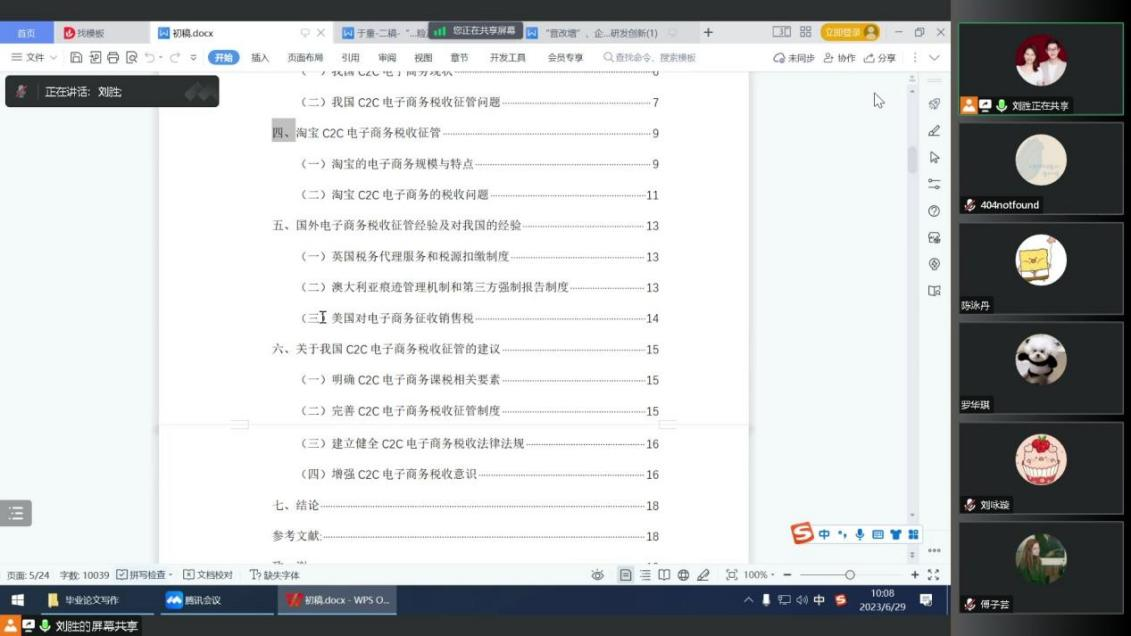Open the rocket icon in right sidebar
The image size is (1131, 636).
click(934, 104)
